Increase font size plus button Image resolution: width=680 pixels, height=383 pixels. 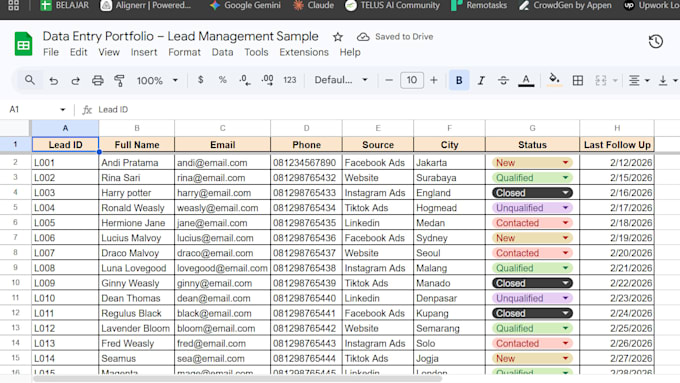(434, 80)
